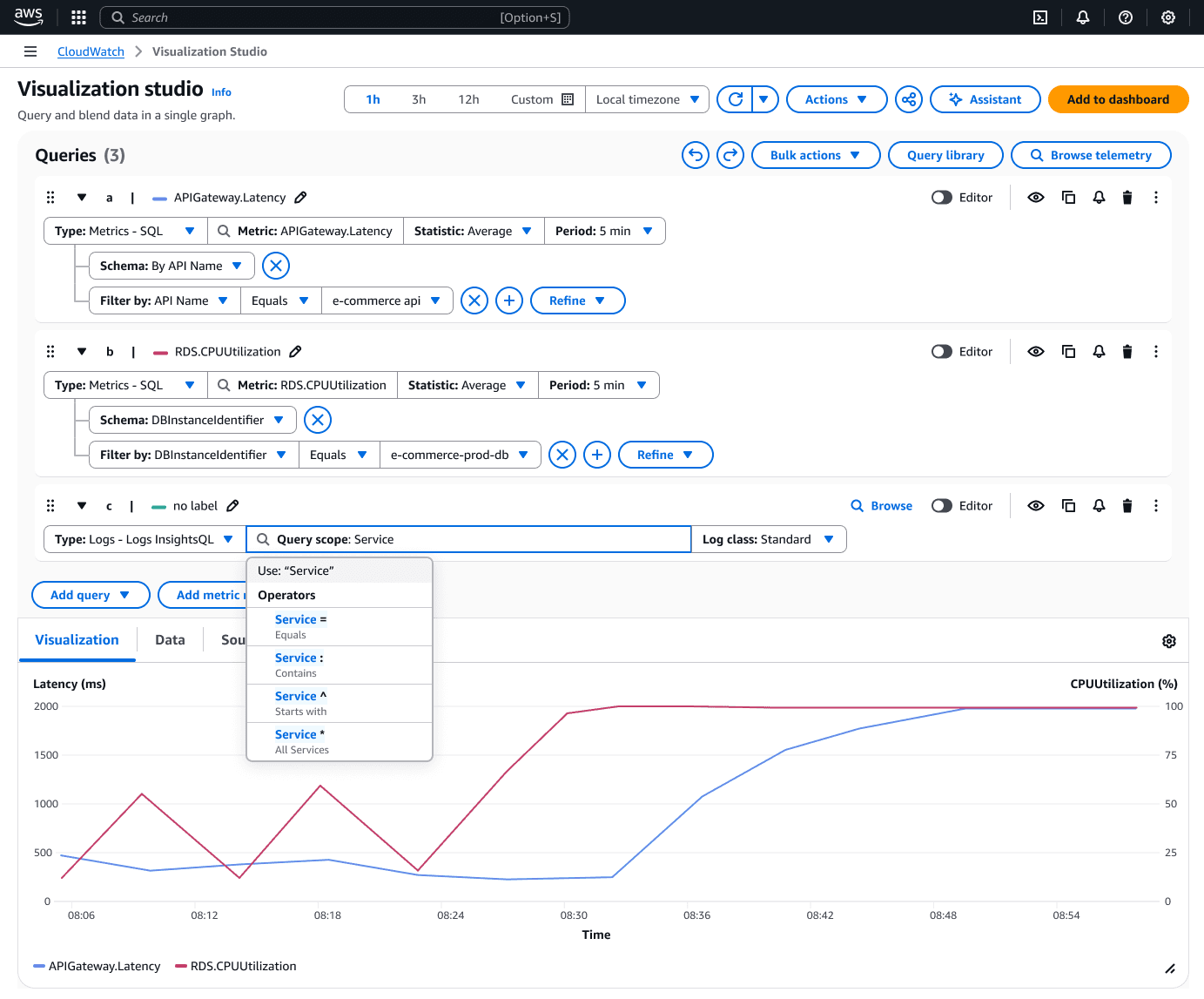This screenshot has height=999, width=1204.
Task: Open the hamburger navigation menu
Action: point(30,51)
